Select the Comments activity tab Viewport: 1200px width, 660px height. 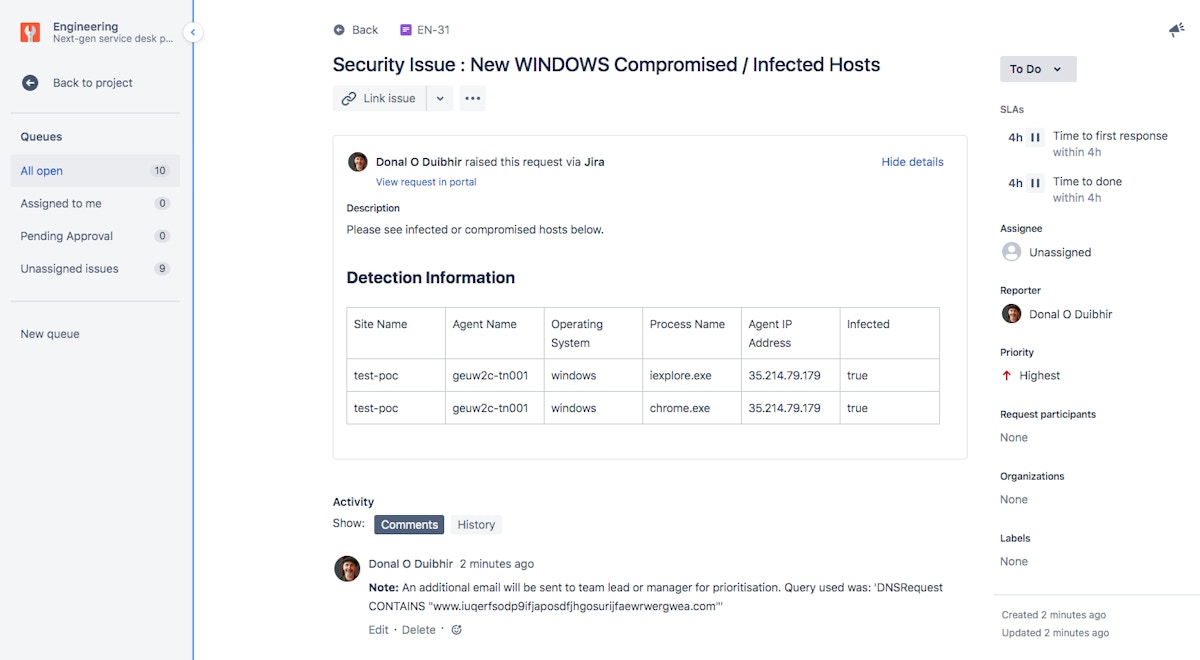[409, 524]
